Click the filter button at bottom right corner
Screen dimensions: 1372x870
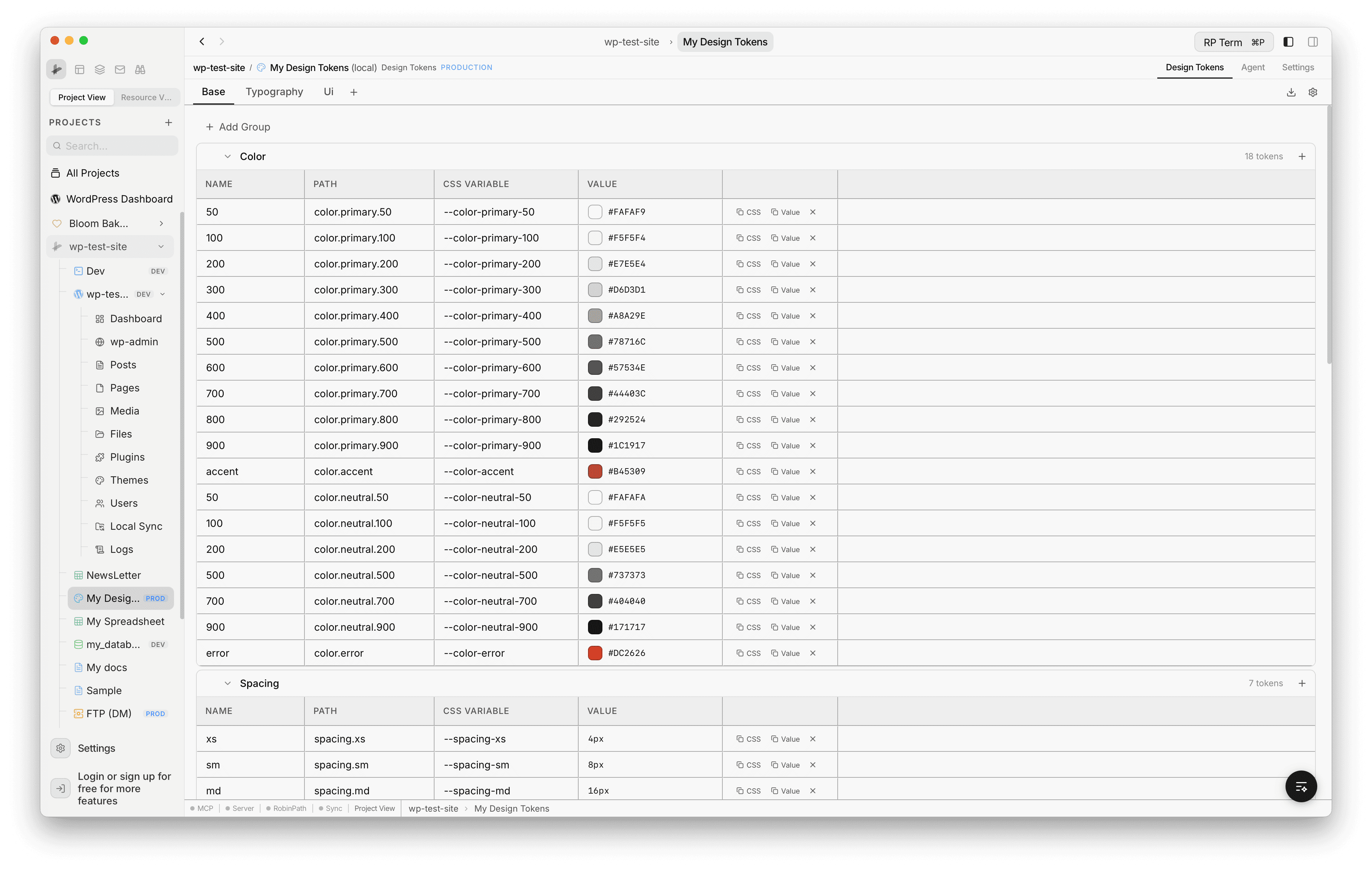click(1301, 786)
